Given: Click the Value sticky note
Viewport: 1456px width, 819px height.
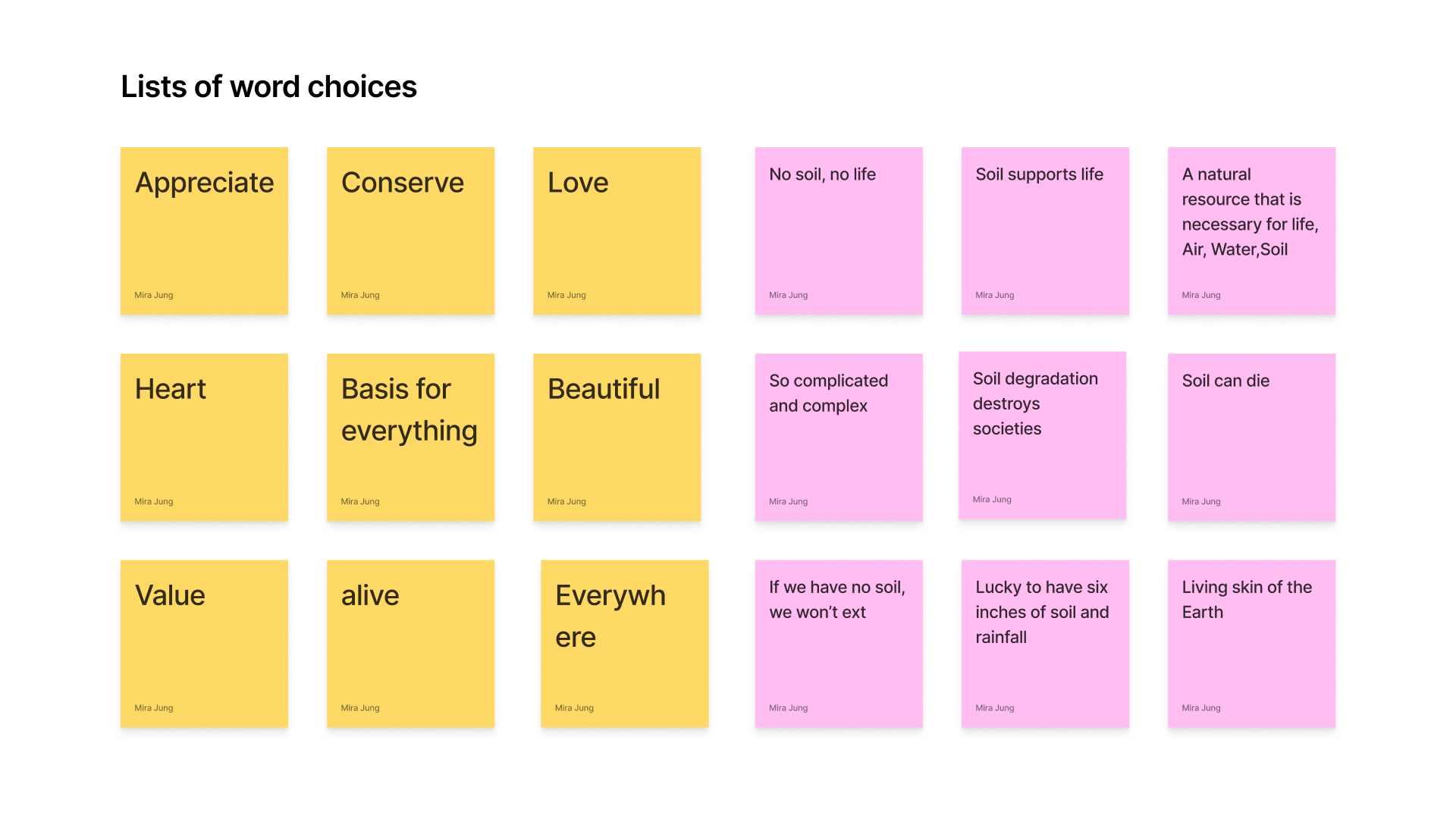Looking at the screenshot, I should point(204,644).
